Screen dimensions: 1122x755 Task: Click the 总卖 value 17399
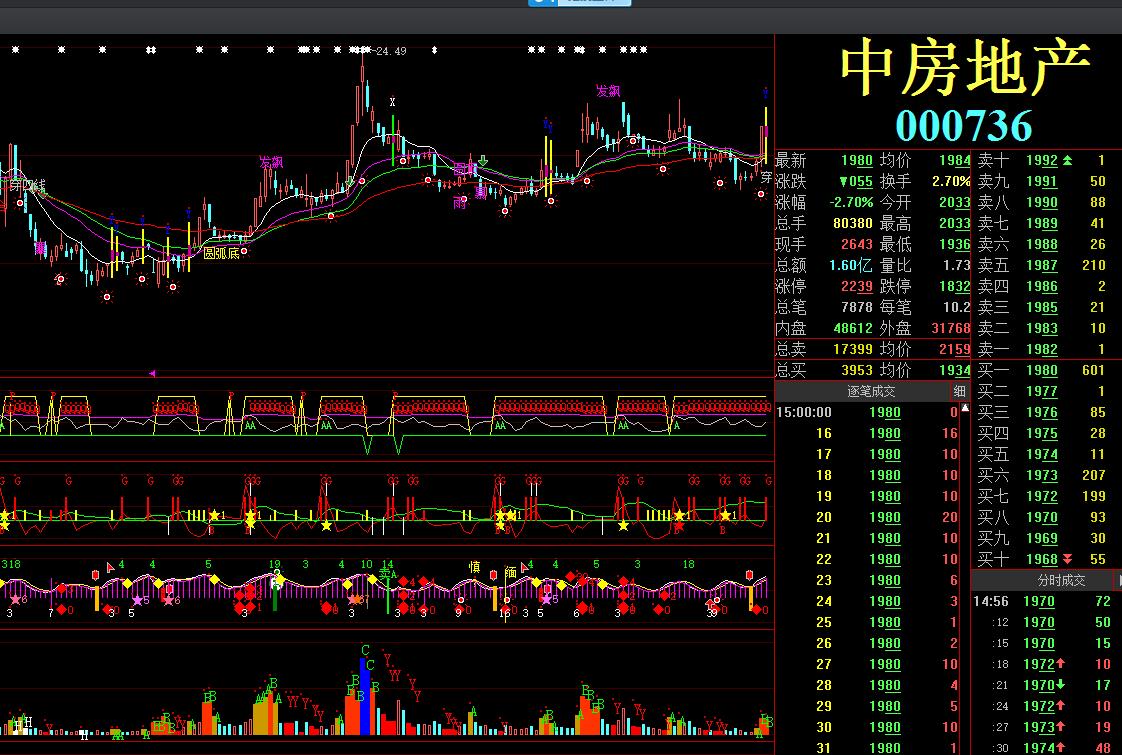click(853, 349)
